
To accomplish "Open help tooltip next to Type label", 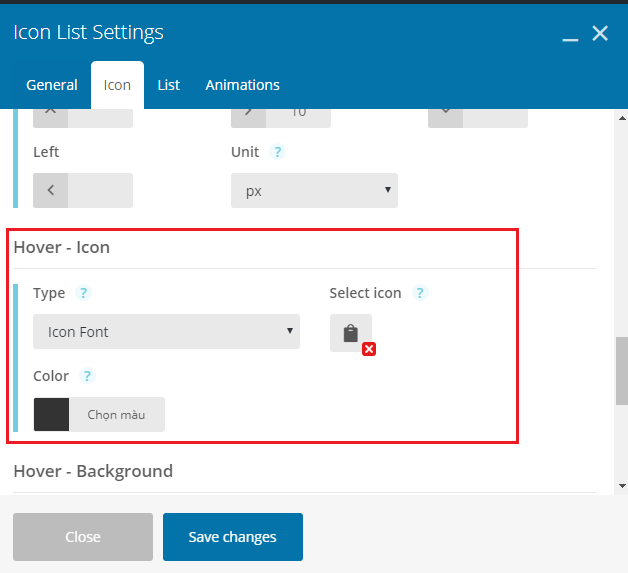I will point(83,293).
